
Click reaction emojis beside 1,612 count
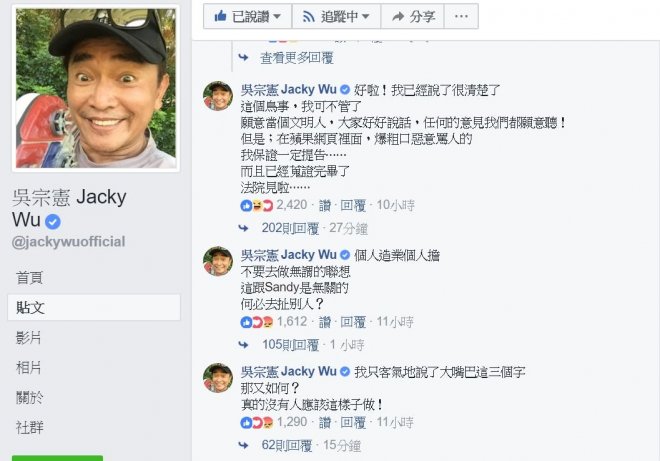pyautogui.click(x=257, y=322)
